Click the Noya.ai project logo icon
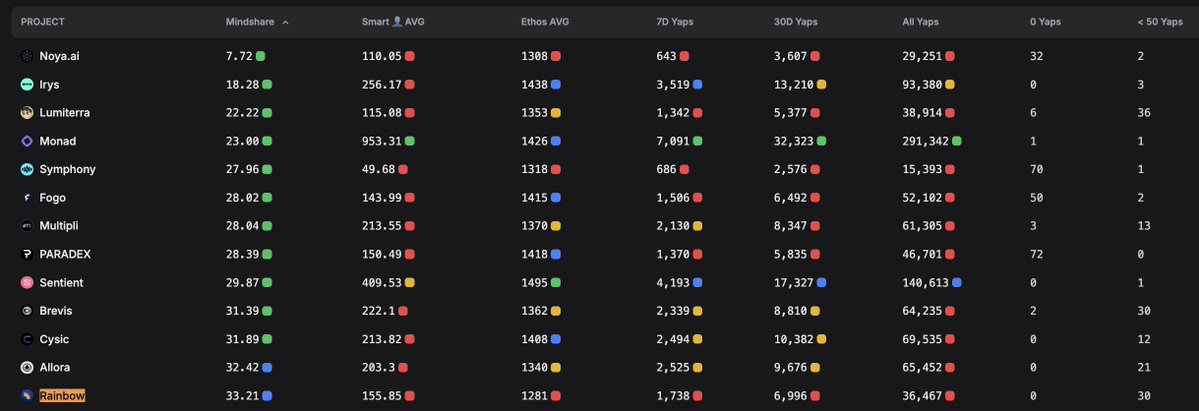This screenshot has height=411, width=1199. [x=27, y=56]
